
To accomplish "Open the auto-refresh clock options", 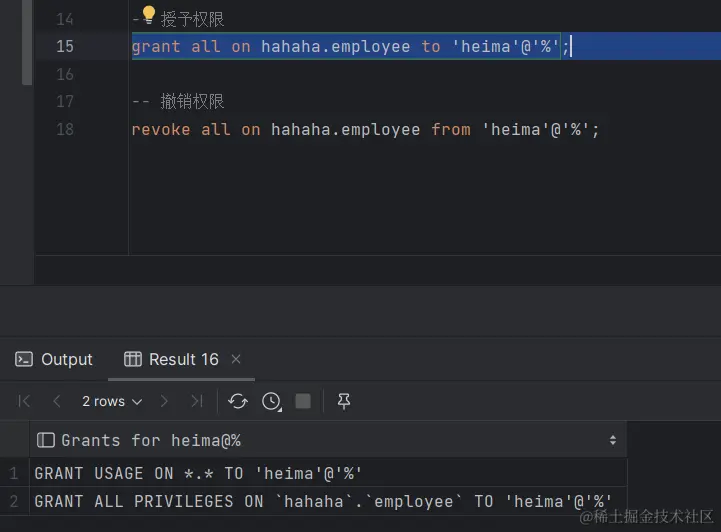I will (271, 401).
